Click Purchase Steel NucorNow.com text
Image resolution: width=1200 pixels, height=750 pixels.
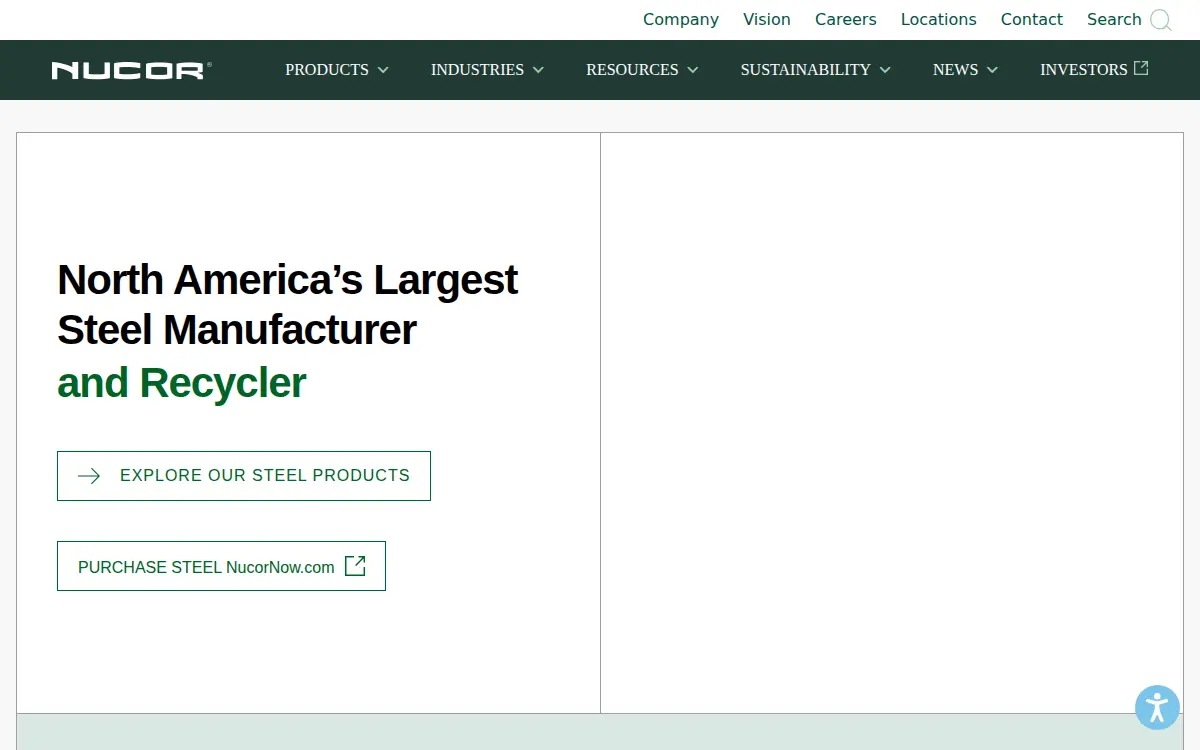(x=206, y=567)
